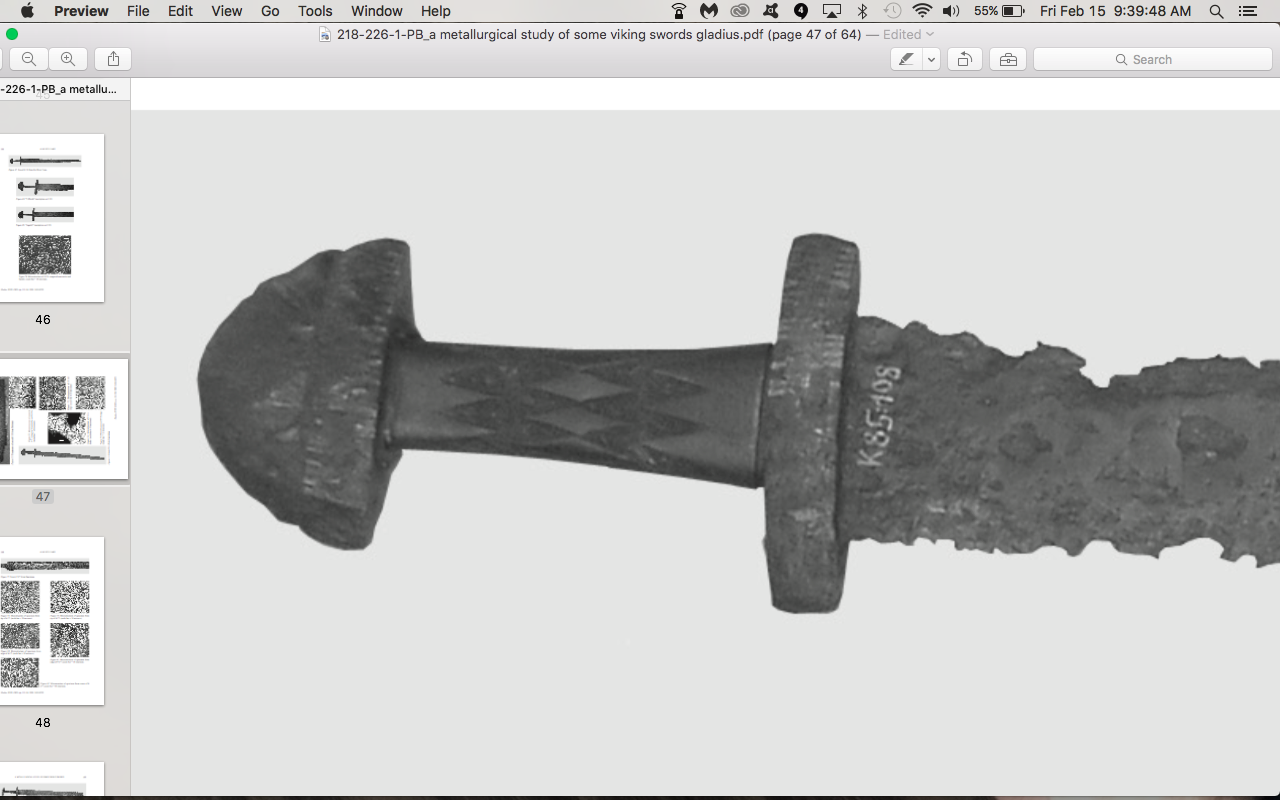This screenshot has height=800, width=1280.
Task: Open the Tools menu
Action: 315,11
